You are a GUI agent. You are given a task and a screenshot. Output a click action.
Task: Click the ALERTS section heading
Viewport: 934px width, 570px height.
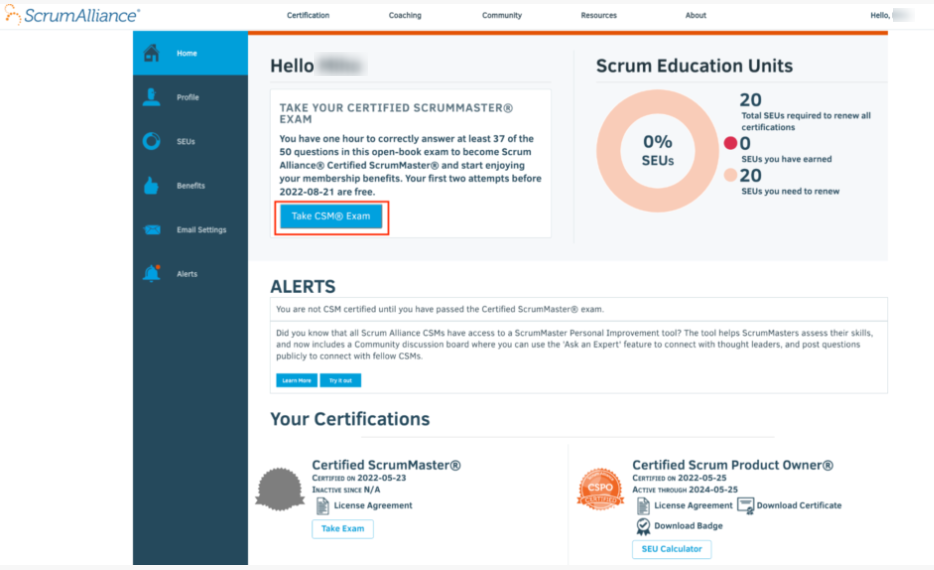point(303,286)
